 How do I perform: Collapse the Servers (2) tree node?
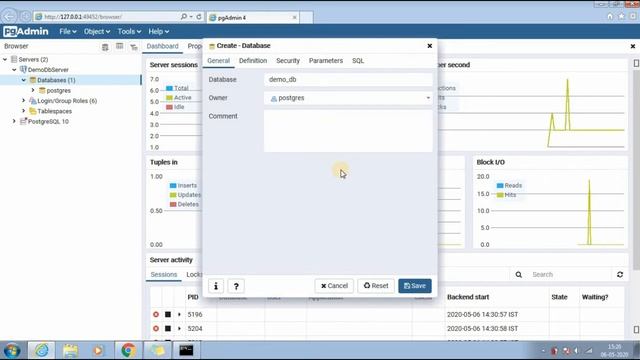click(x=5, y=59)
